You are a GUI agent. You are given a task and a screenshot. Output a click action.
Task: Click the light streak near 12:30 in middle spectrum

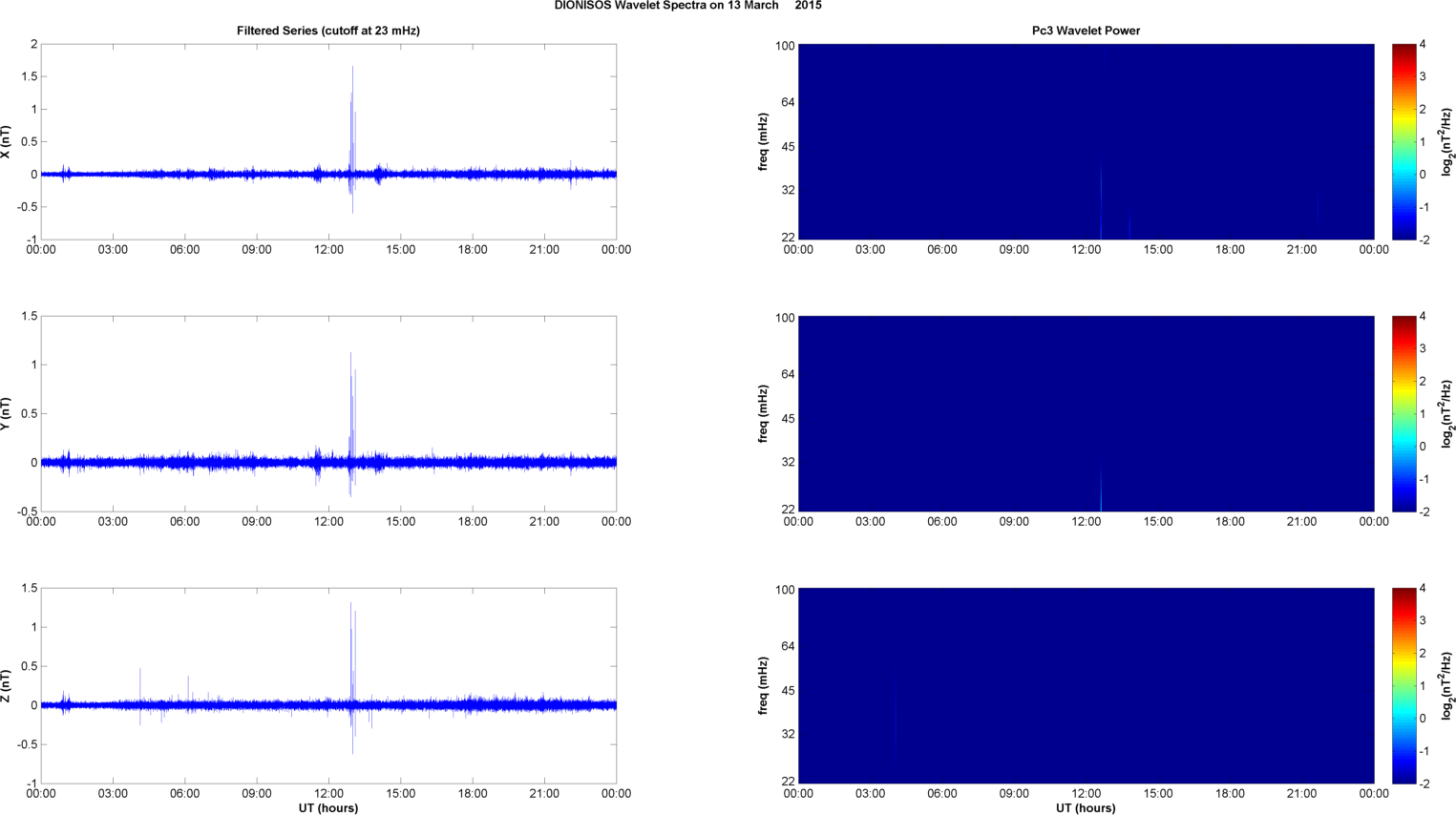(1101, 487)
